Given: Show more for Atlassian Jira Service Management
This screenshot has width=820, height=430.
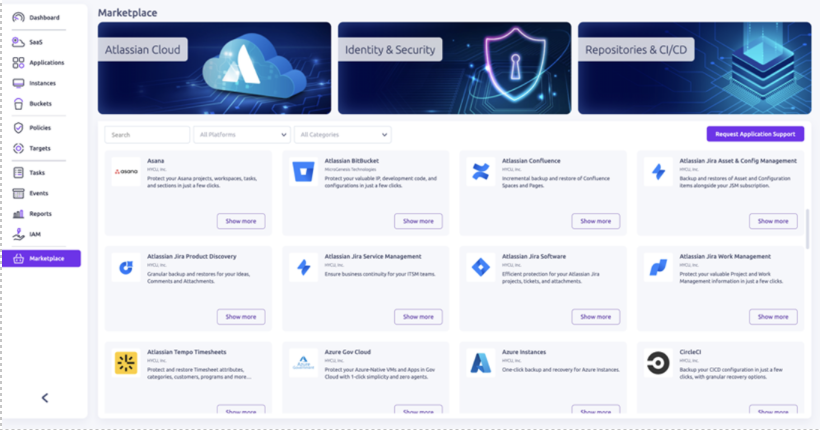Looking at the screenshot, I should pos(418,316).
